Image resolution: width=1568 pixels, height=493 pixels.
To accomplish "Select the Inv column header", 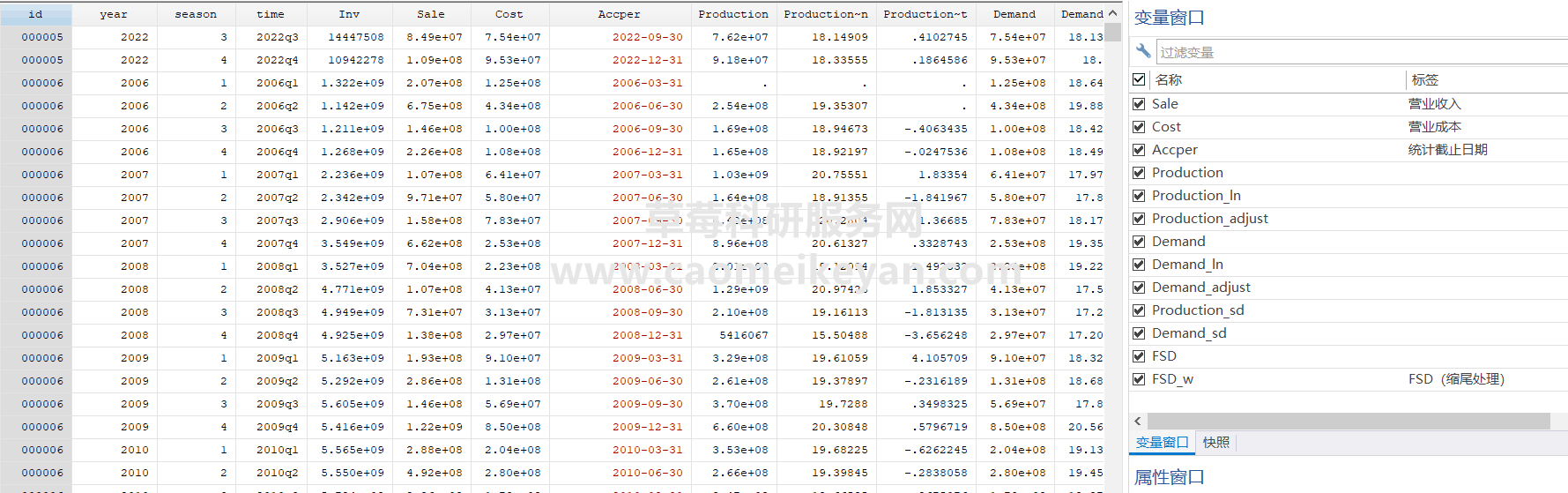I will (x=349, y=14).
